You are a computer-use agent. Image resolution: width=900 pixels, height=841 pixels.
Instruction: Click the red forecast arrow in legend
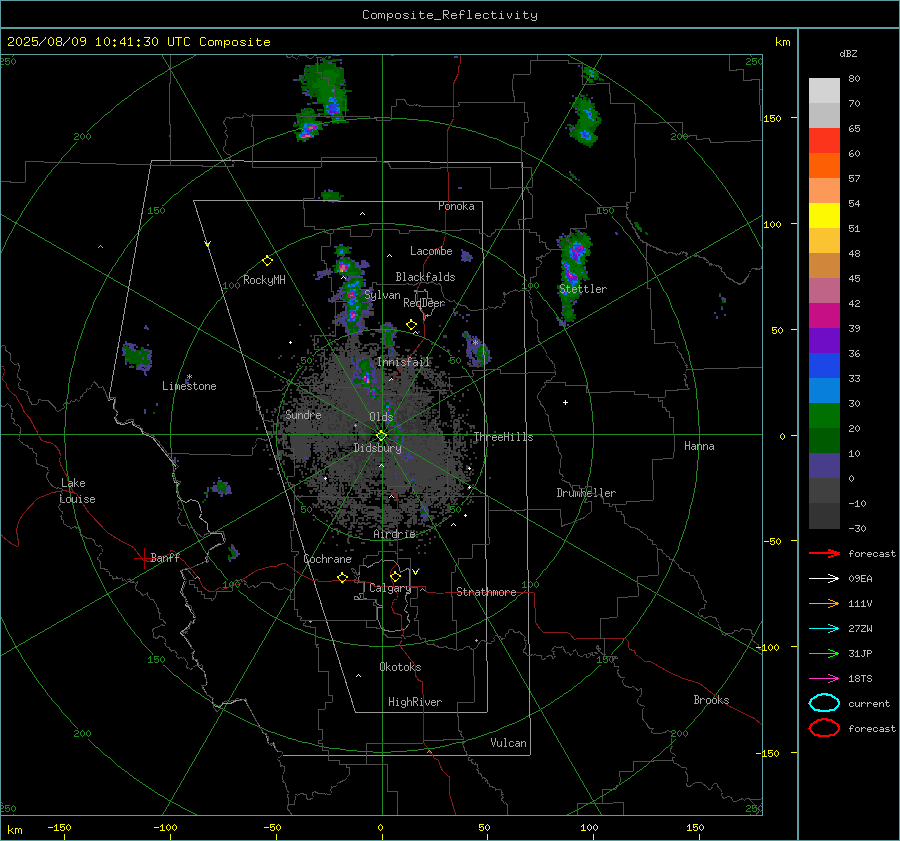[x=824, y=553]
